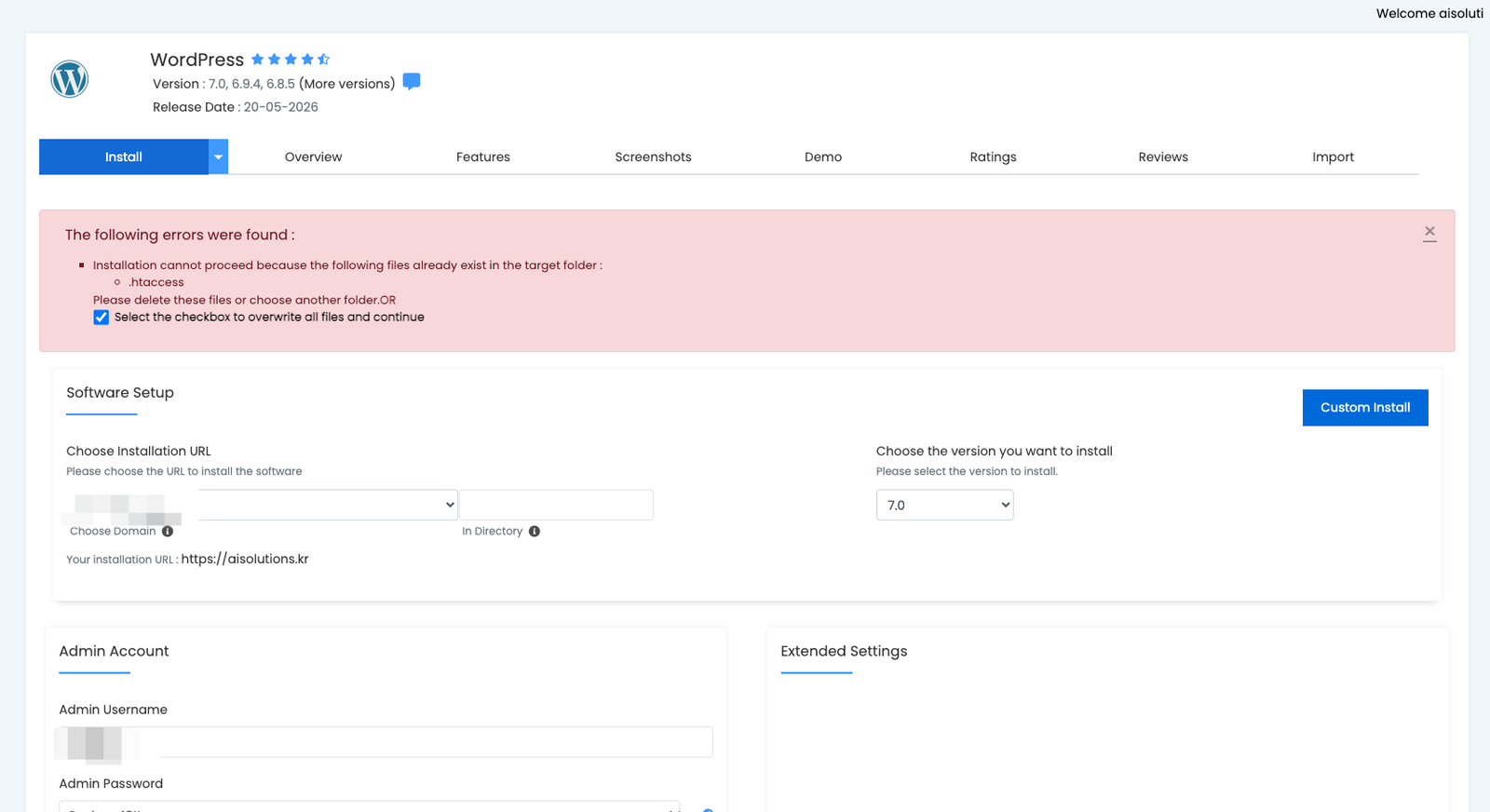
Task: Open the Choose Domain dropdown
Action: [x=328, y=505]
